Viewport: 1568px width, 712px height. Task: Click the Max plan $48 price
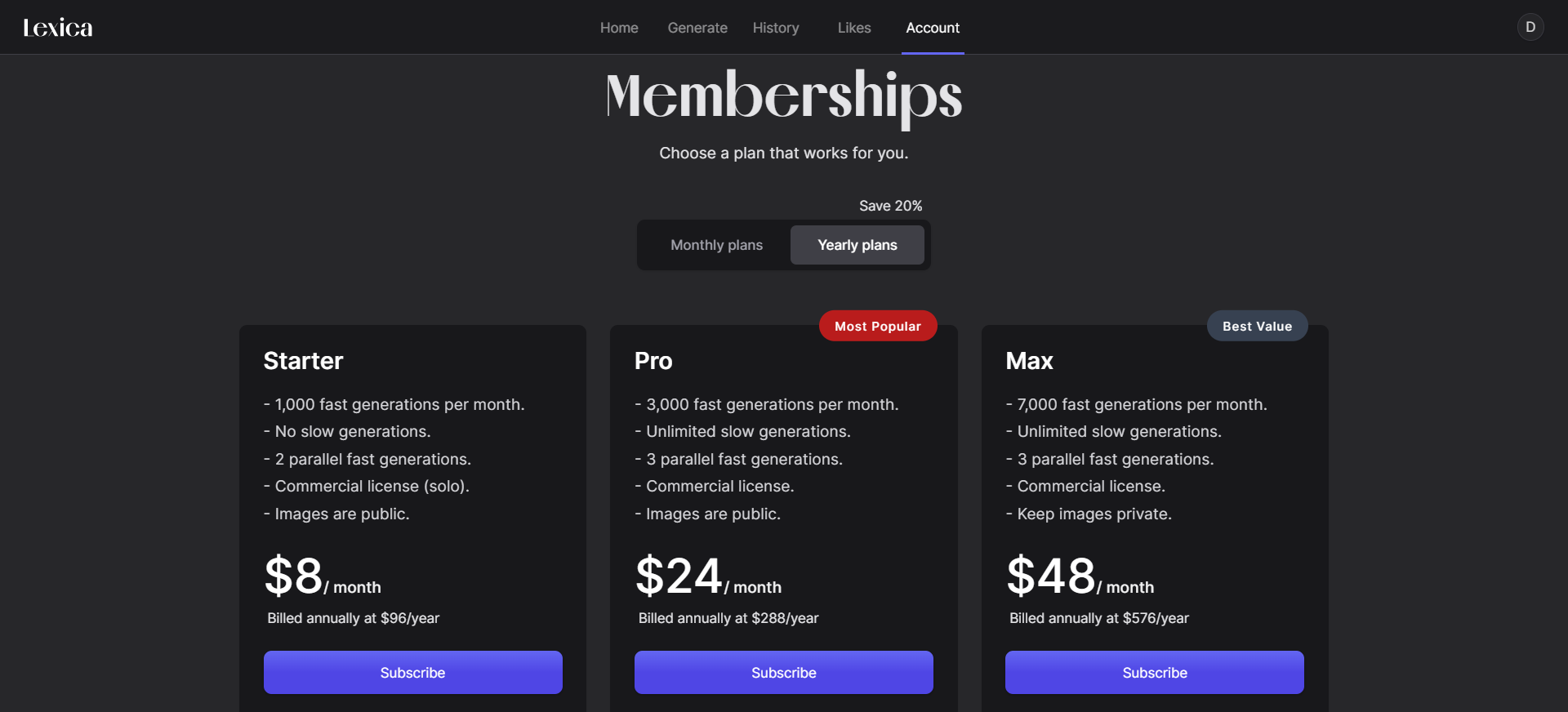1051,576
